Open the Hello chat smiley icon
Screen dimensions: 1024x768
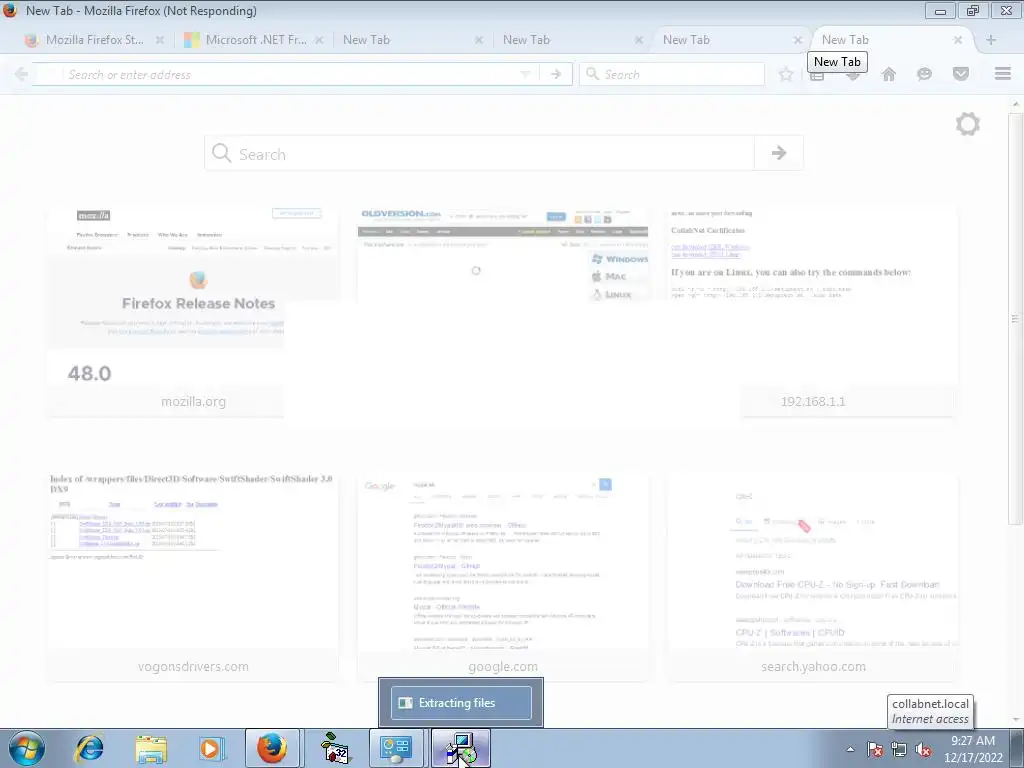coord(924,74)
